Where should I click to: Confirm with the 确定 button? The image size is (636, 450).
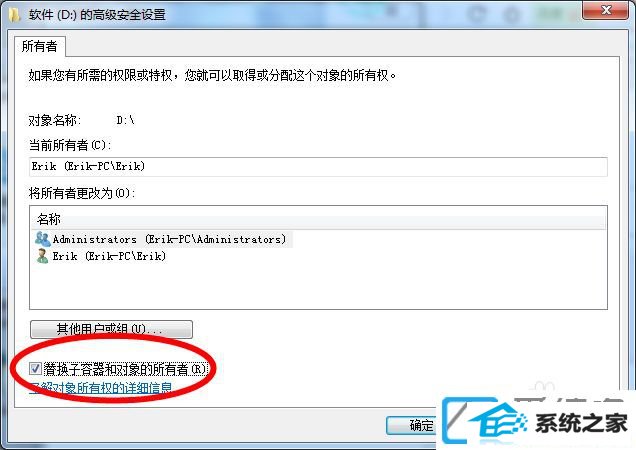pyautogui.click(x=412, y=425)
